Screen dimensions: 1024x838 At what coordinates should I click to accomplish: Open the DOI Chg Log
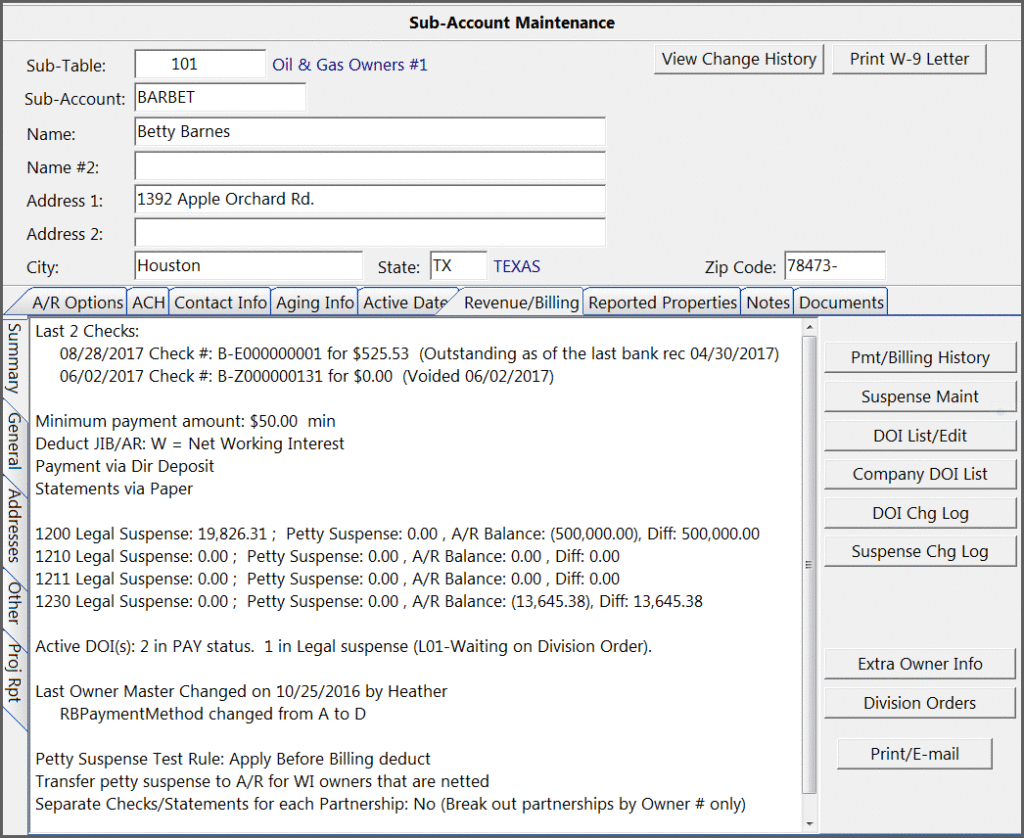[919, 512]
